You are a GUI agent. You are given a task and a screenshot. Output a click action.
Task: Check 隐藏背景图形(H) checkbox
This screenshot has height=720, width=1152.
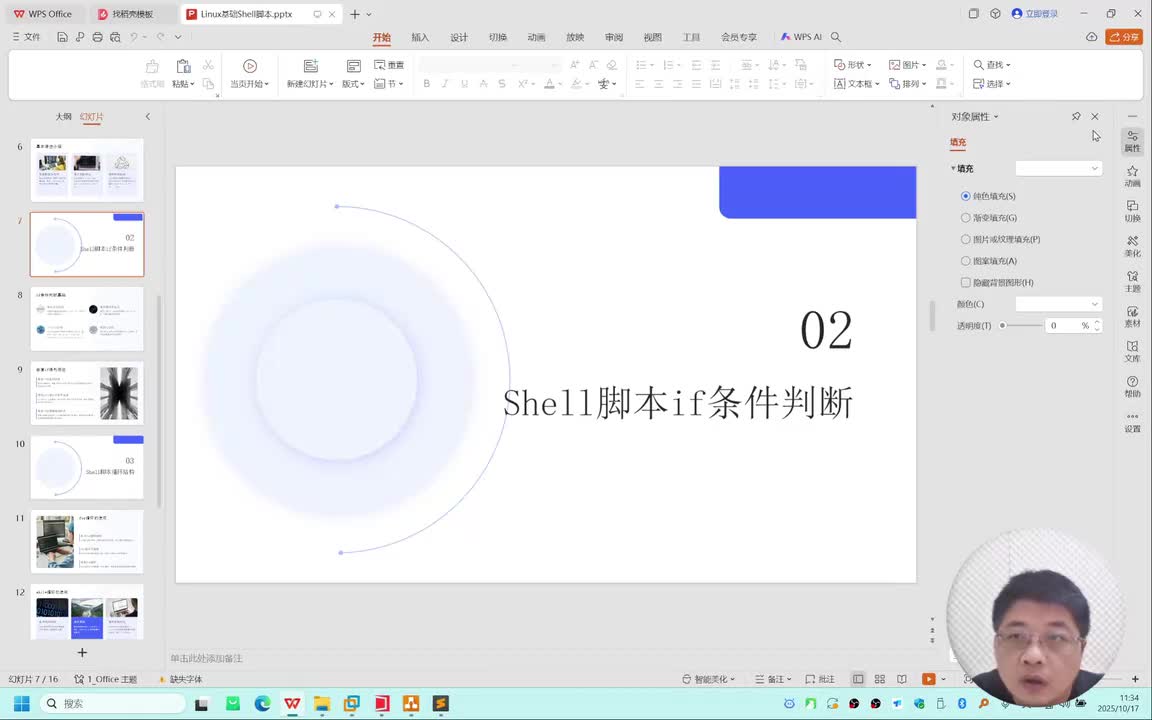coord(965,282)
